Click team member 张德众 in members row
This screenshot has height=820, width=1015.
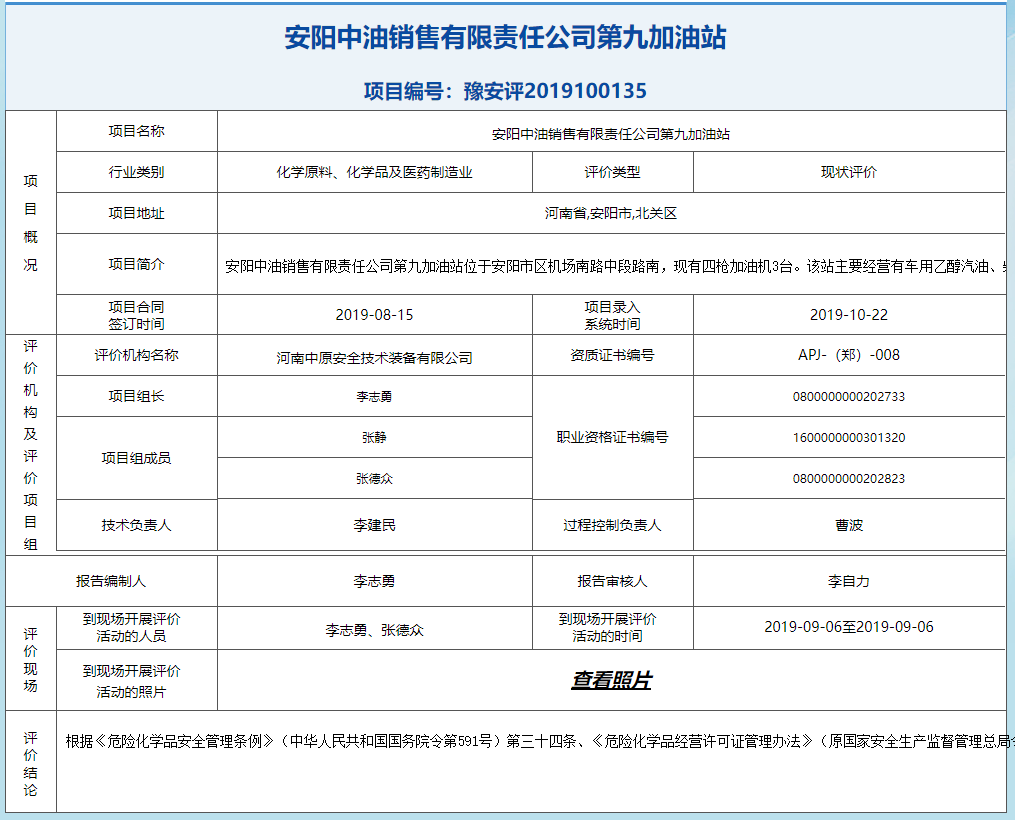click(x=375, y=479)
